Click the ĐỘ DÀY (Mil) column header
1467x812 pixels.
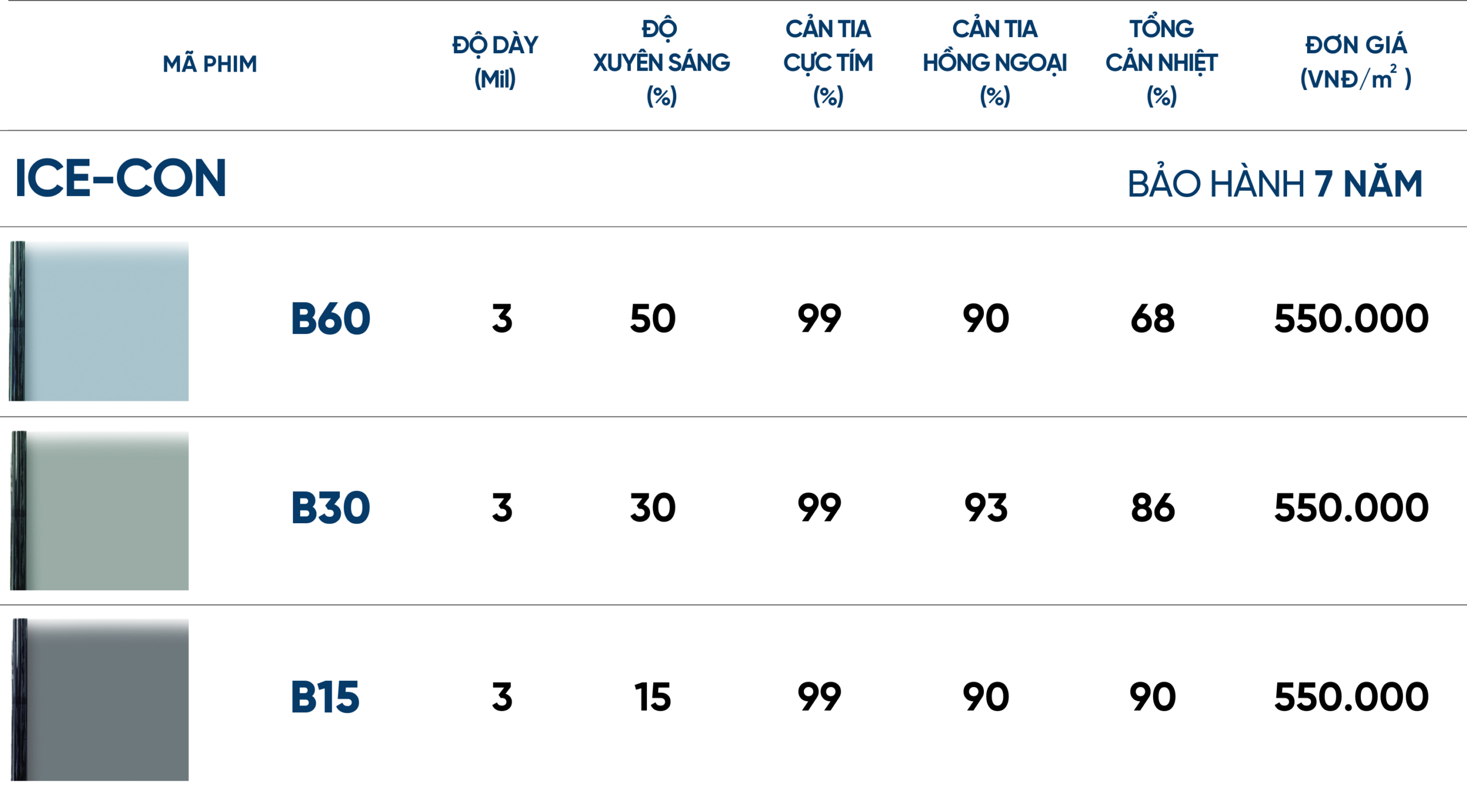pyautogui.click(x=495, y=61)
